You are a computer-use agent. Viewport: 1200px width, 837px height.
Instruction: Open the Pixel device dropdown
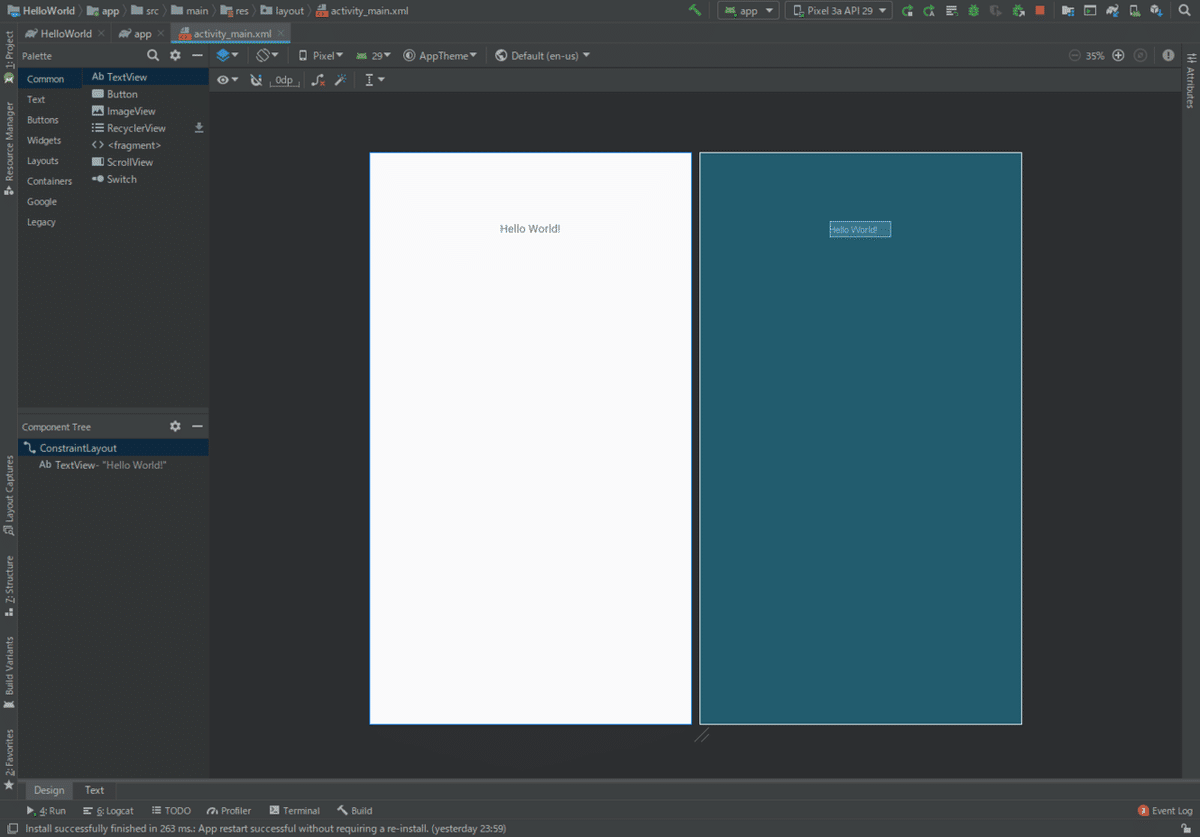coord(320,56)
